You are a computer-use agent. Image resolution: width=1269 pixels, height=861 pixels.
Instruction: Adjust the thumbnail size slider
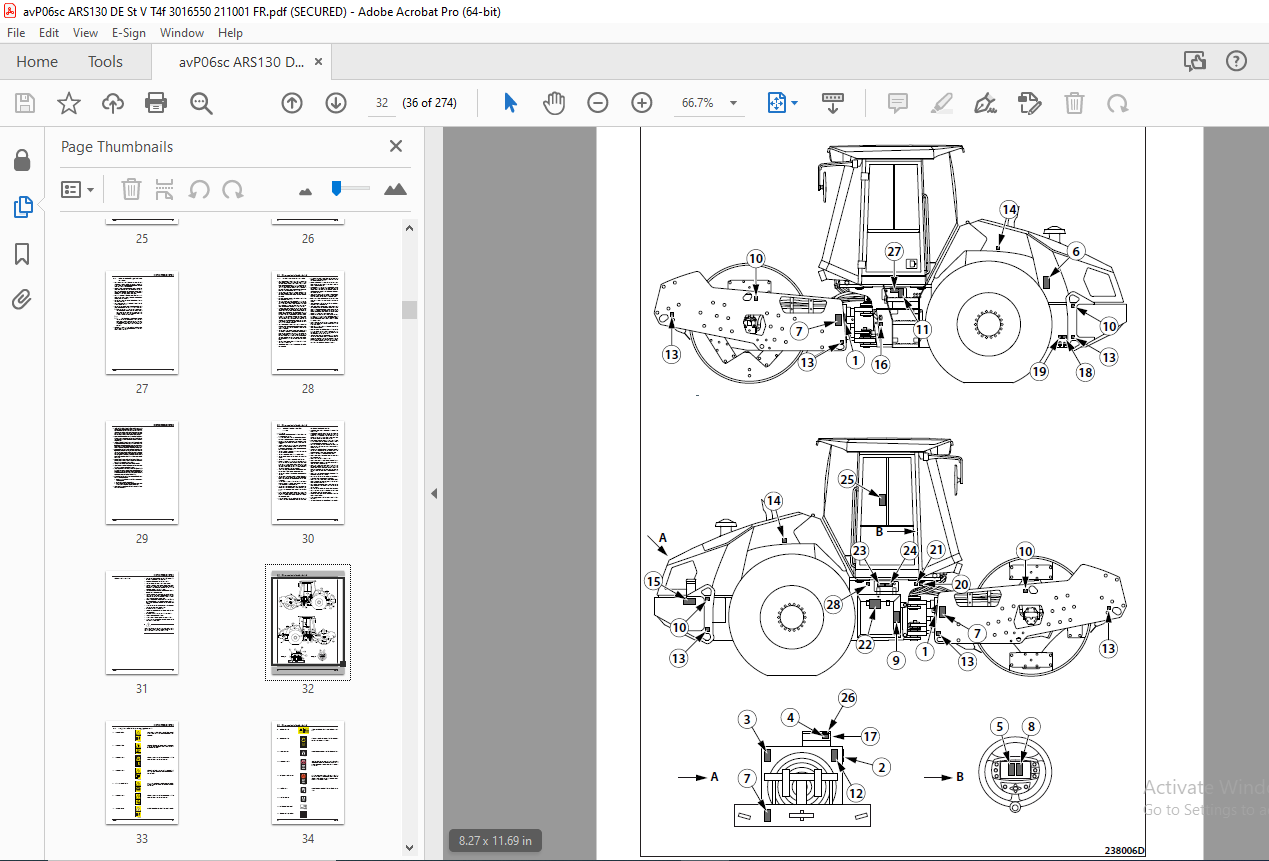pos(337,188)
